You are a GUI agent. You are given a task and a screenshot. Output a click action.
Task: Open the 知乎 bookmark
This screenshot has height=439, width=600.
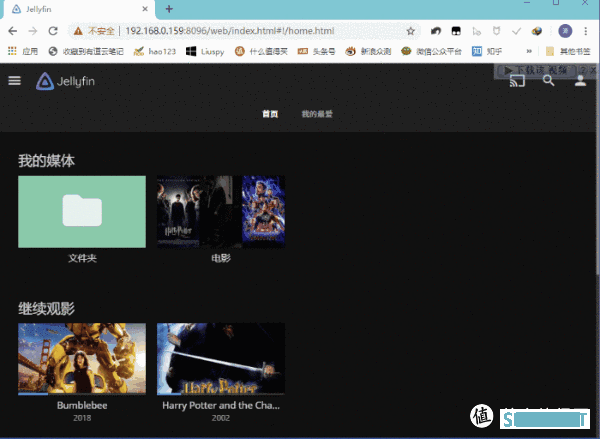click(487, 51)
